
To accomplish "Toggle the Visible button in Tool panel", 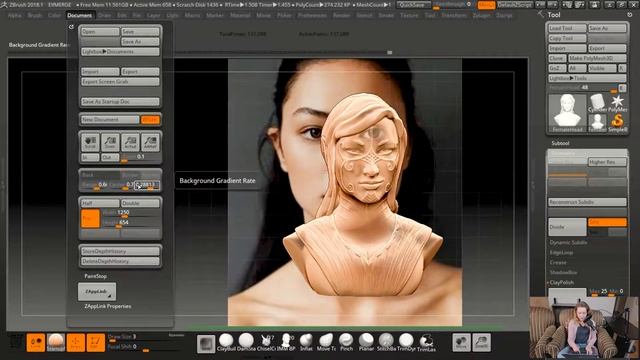I will (x=602, y=68).
